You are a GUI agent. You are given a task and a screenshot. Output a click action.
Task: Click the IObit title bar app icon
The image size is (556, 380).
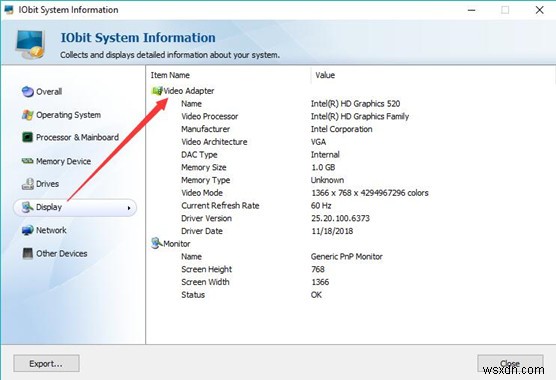(9, 10)
